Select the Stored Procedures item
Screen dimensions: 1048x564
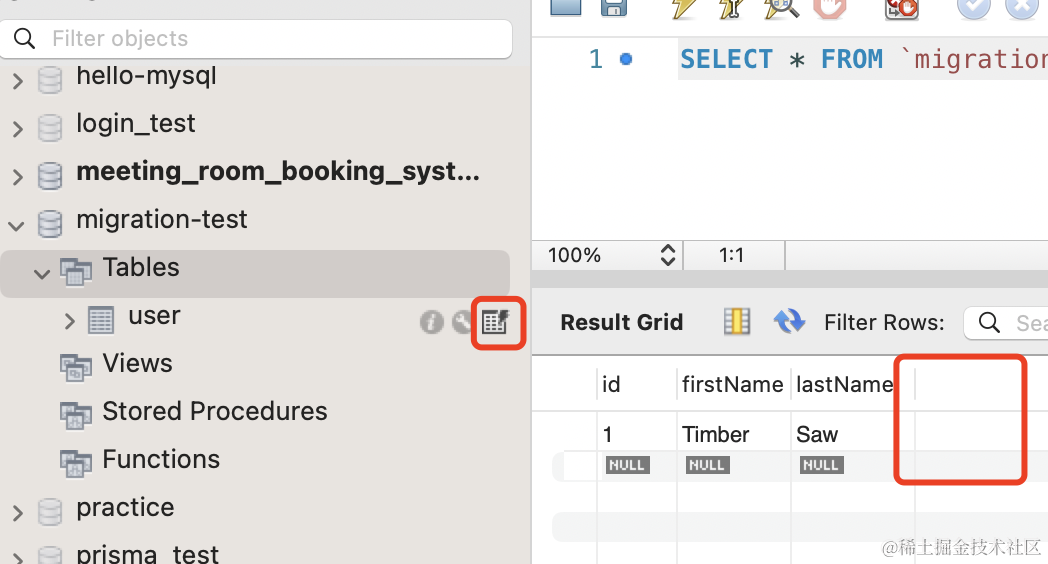(x=214, y=412)
